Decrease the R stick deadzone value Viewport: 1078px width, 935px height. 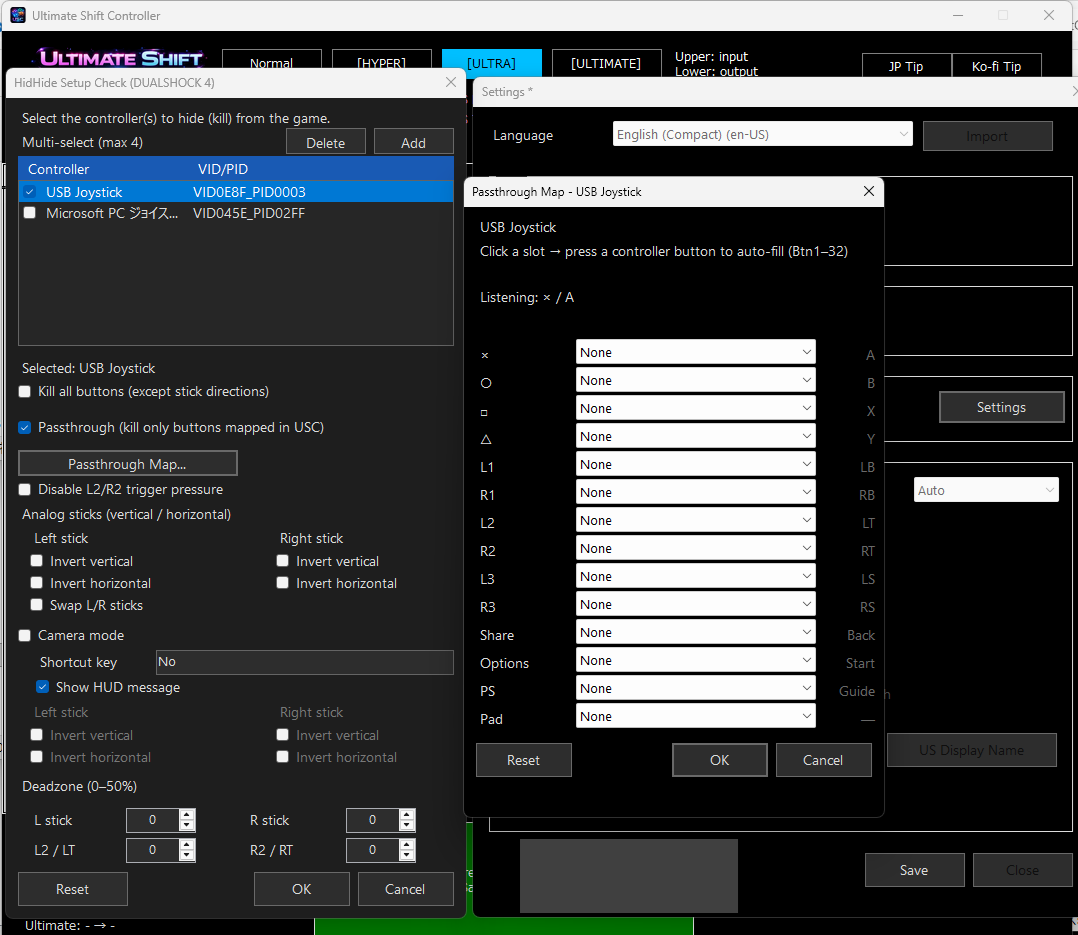click(x=406, y=826)
